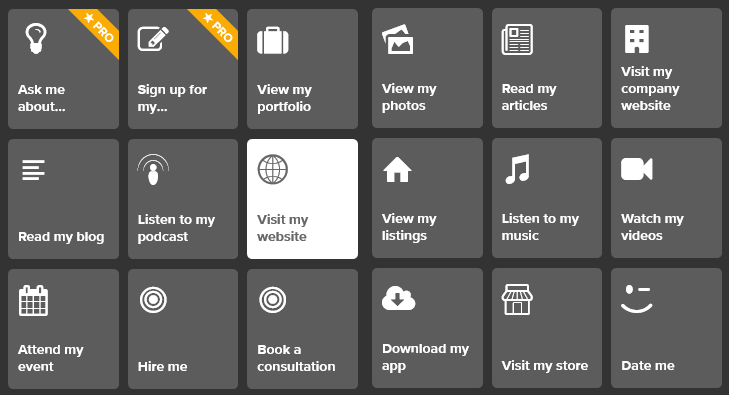Click the podcast broadcast icon
The image size is (729, 395).
(x=153, y=170)
